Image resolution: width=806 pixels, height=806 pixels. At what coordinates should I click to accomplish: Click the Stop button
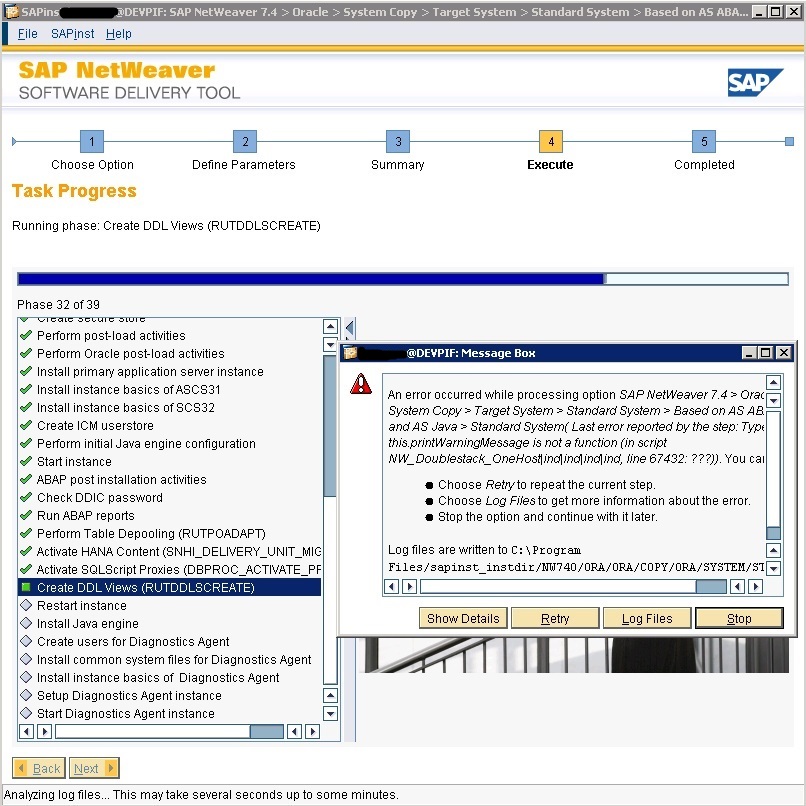739,618
